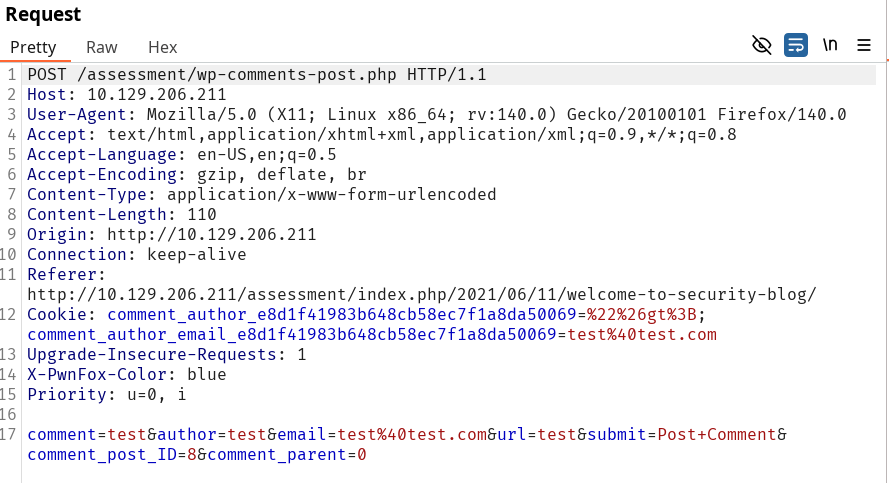Toggle the word wrap button
This screenshot has width=889, height=483.
[796, 45]
